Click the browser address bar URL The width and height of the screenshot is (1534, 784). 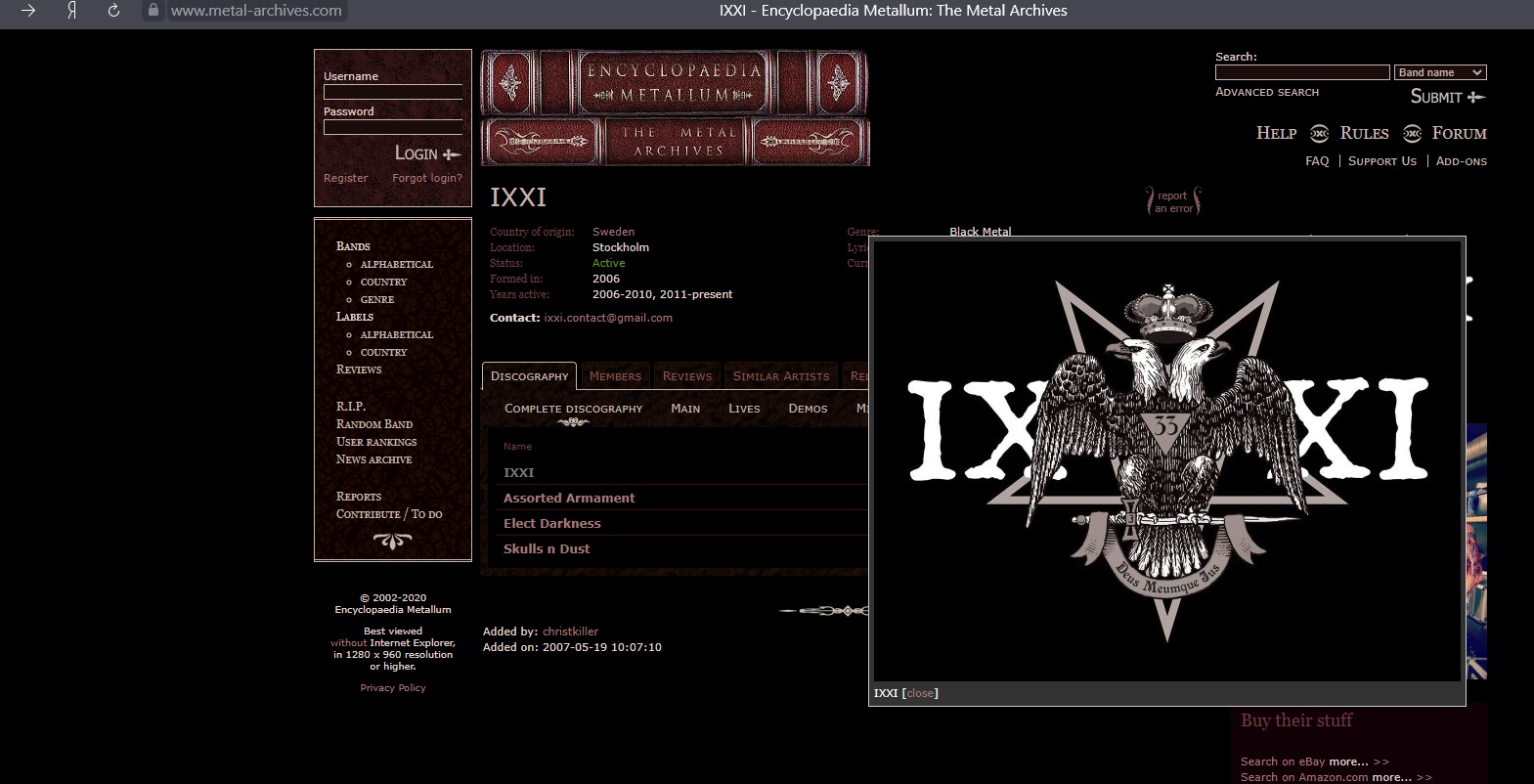(x=256, y=11)
